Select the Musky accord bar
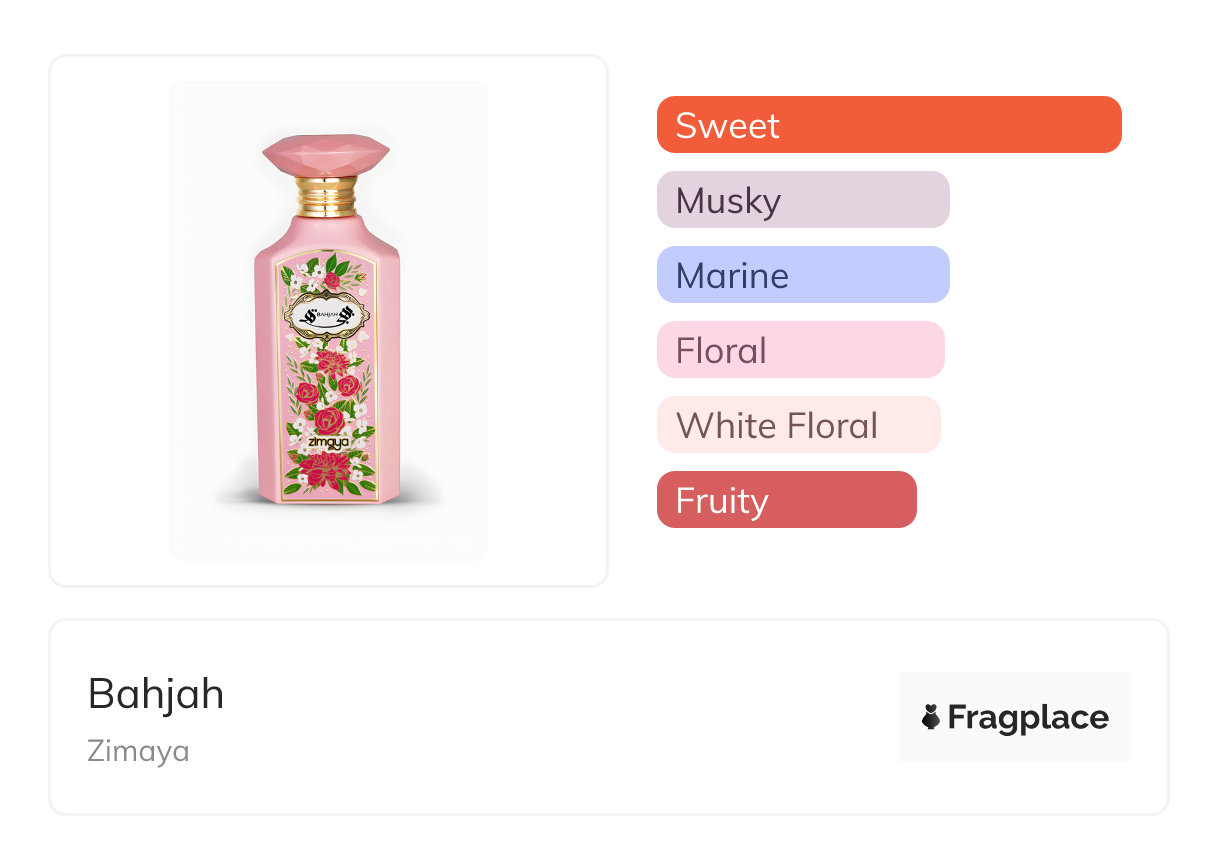This screenshot has height=864, width=1218. tap(803, 200)
